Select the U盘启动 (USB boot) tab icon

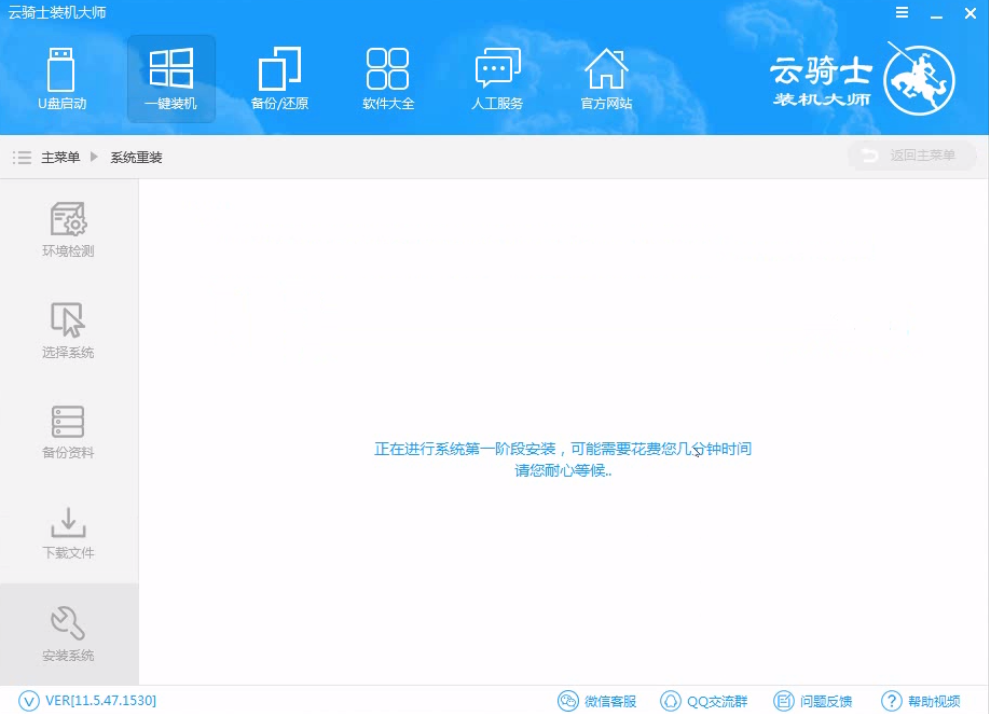coord(60,78)
